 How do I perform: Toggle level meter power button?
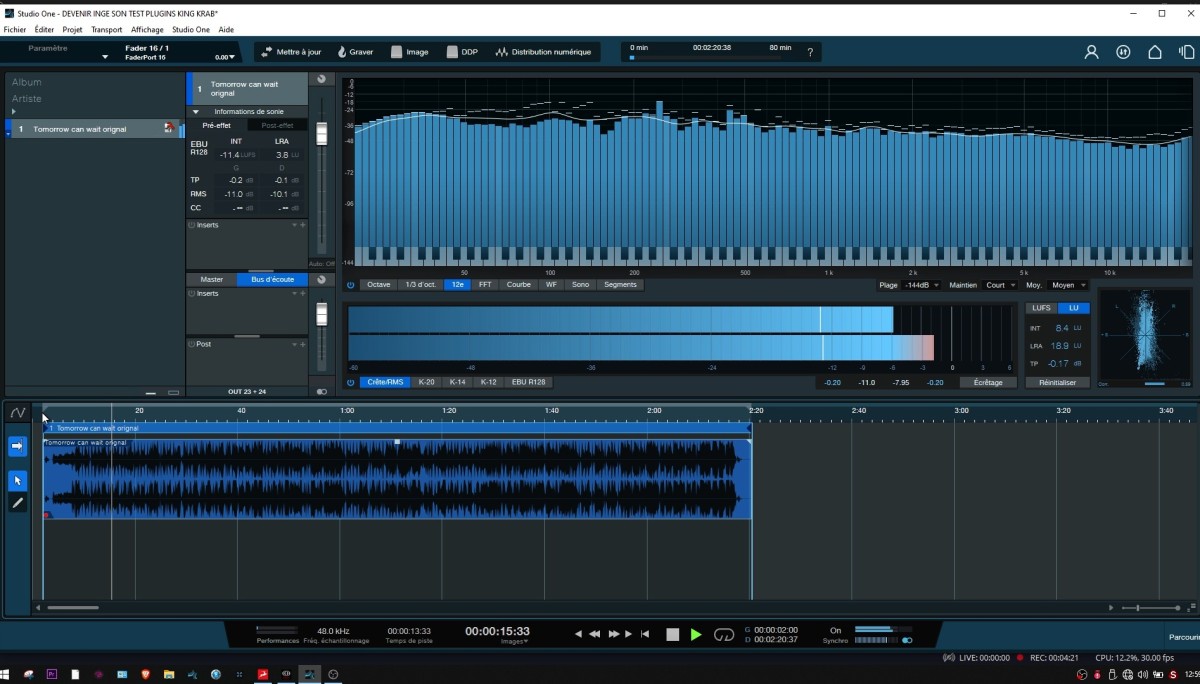tap(351, 382)
